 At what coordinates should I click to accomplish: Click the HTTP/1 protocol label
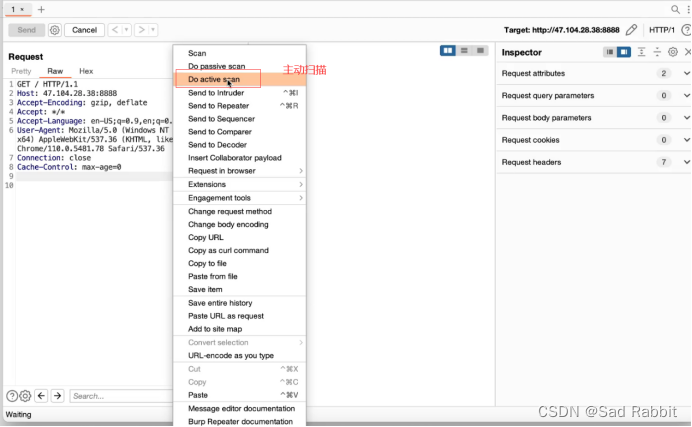[662, 30]
